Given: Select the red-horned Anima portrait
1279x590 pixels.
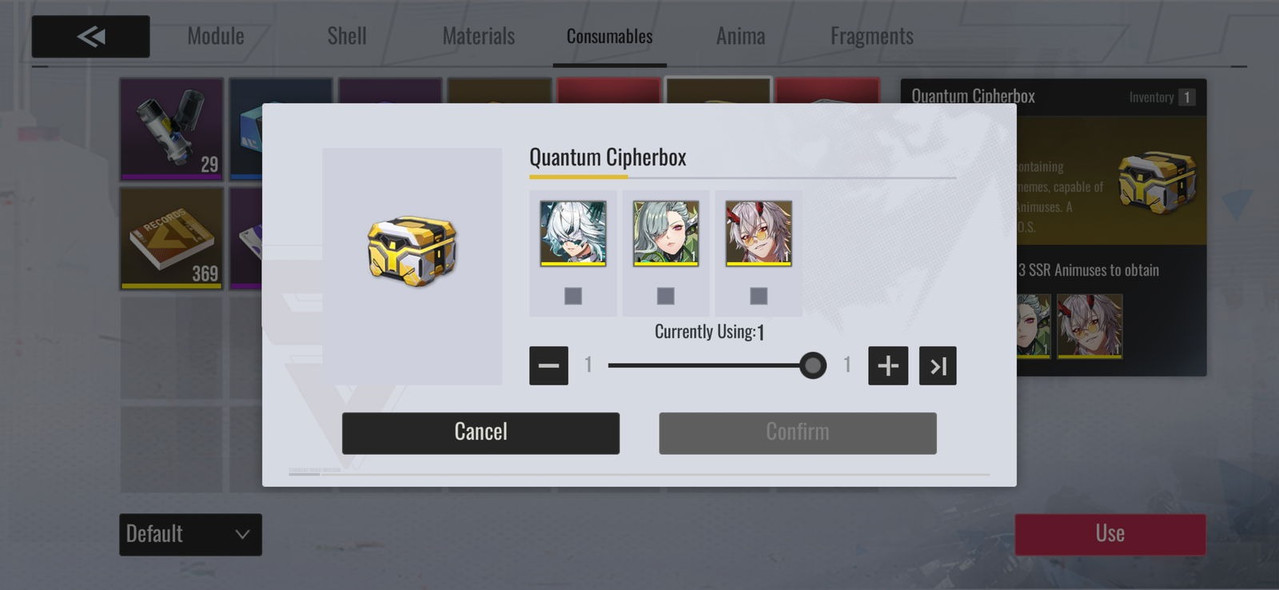Looking at the screenshot, I should 759,233.
